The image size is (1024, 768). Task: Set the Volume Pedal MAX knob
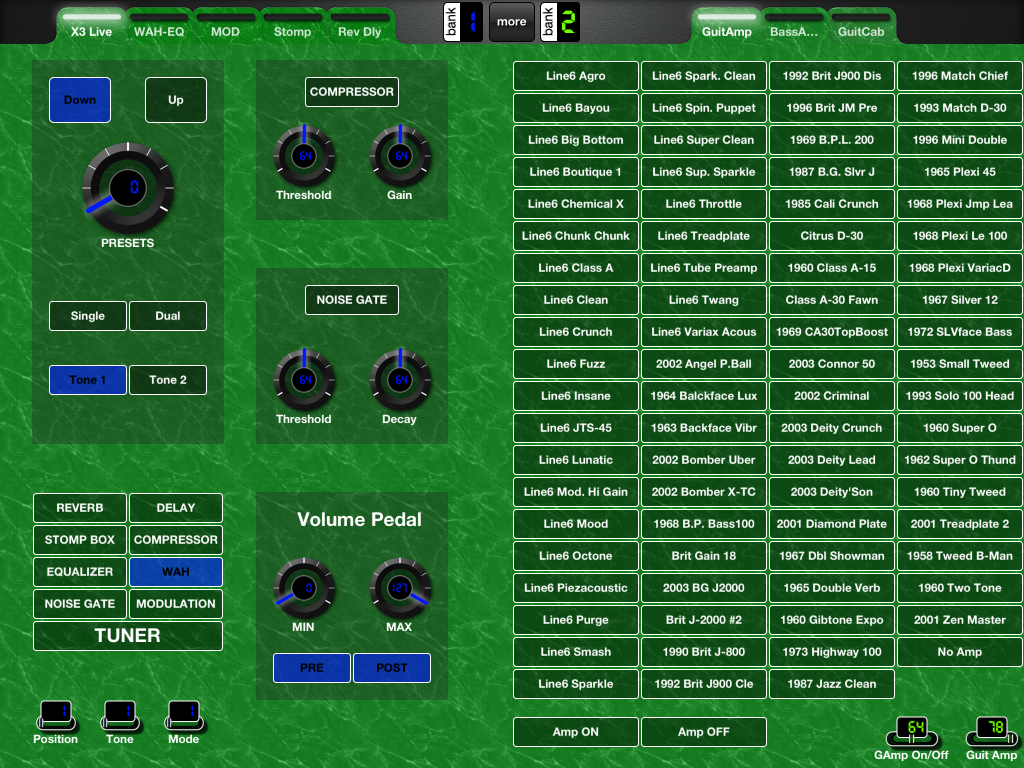pyautogui.click(x=400, y=588)
